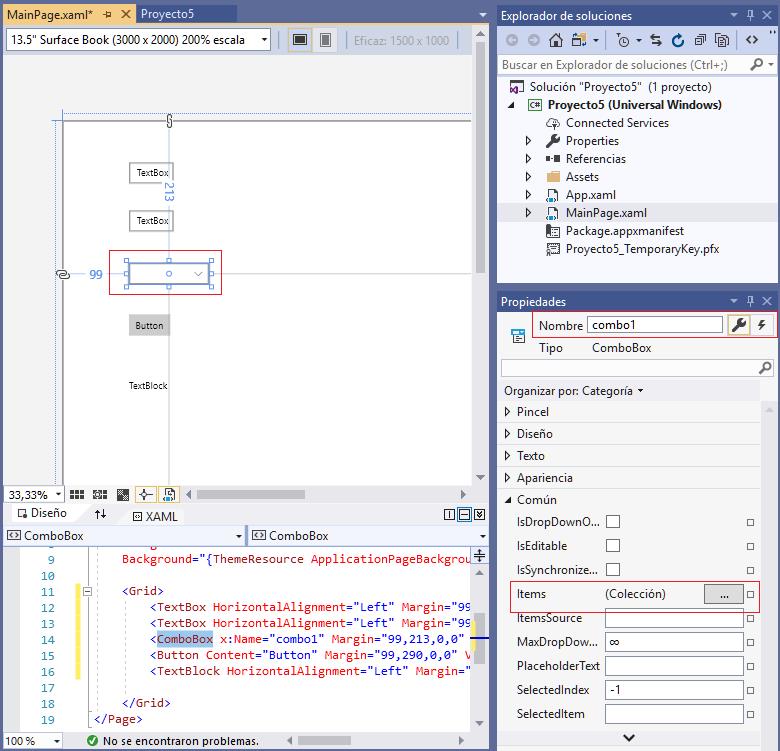Click the collapse all icon in solution explorer
Image resolution: width=780 pixels, height=751 pixels.
tap(699, 41)
